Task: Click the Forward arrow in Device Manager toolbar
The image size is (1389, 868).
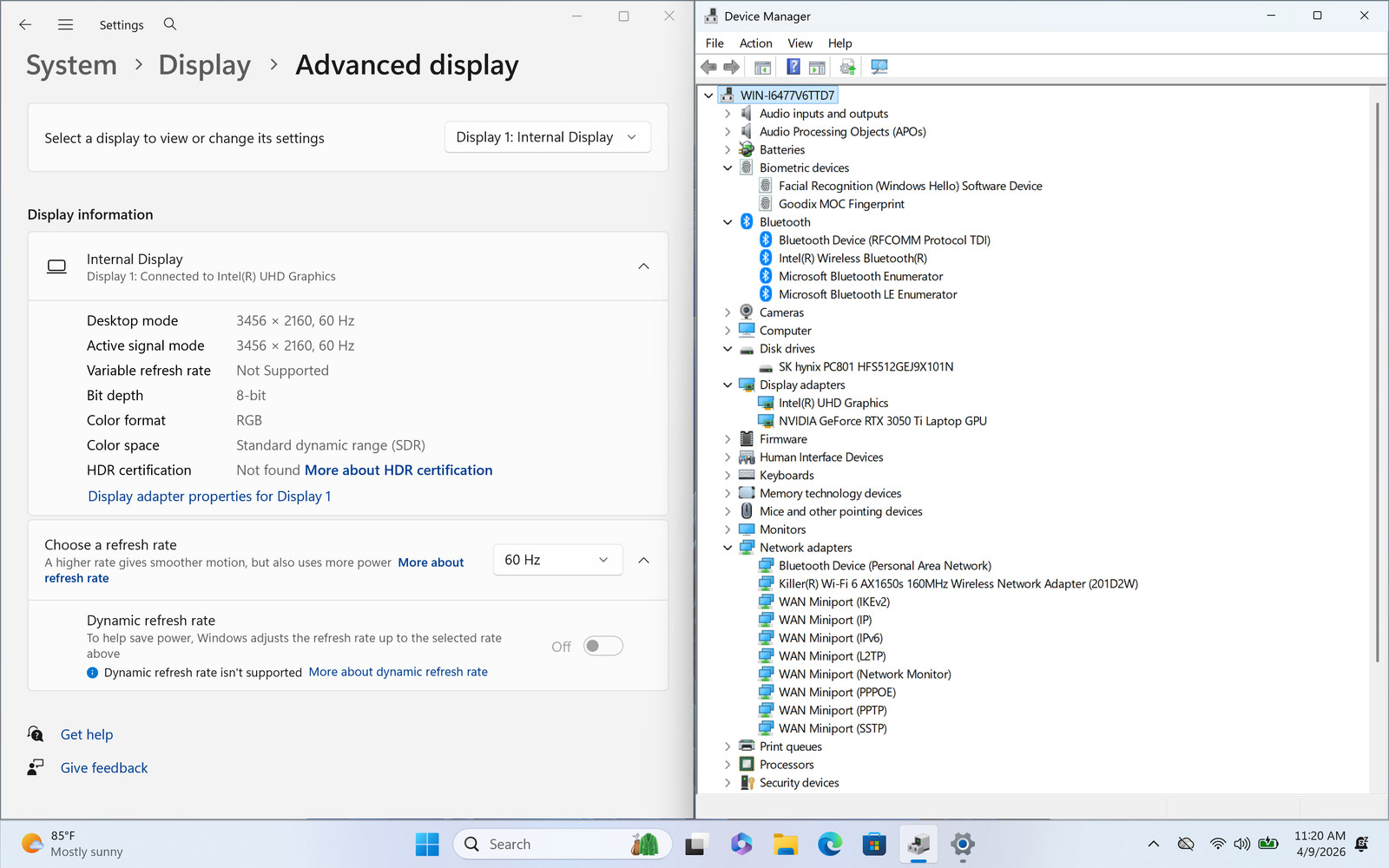Action: click(731, 67)
